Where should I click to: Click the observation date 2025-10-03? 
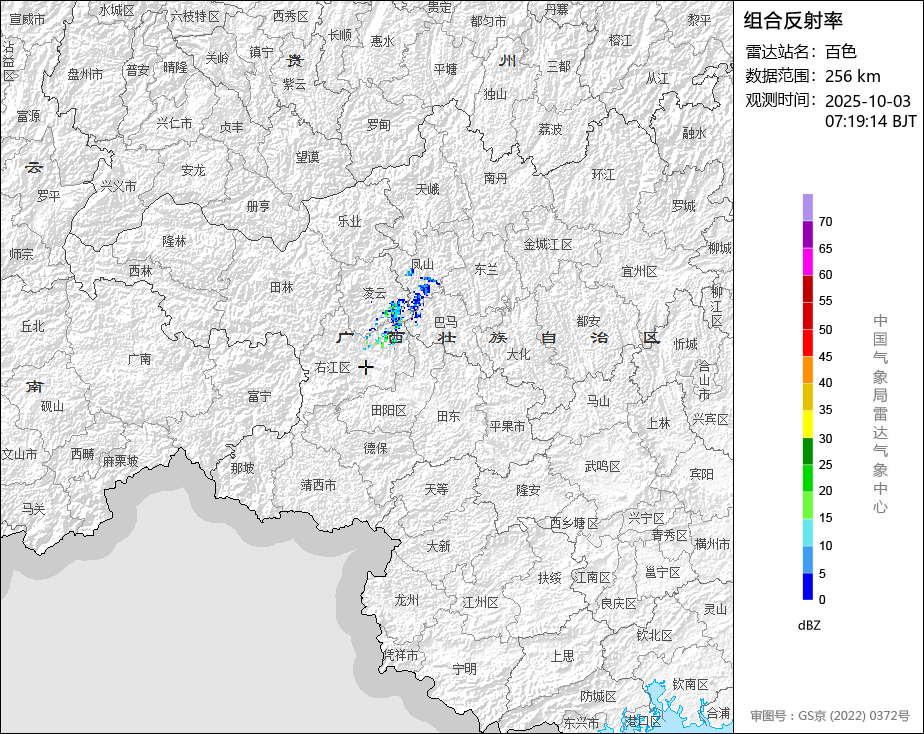click(x=867, y=101)
